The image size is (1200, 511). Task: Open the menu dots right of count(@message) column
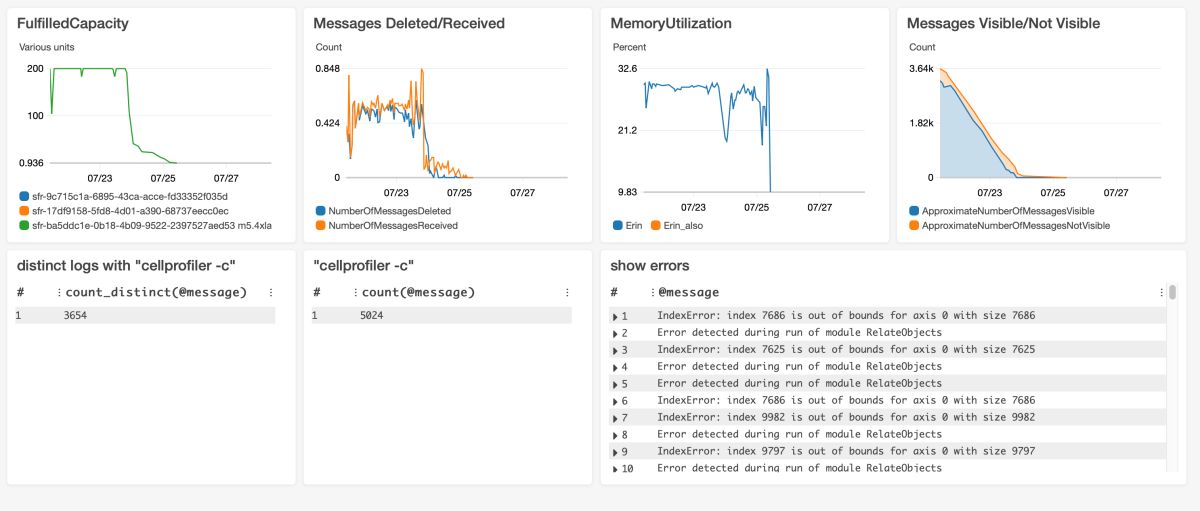[567, 292]
